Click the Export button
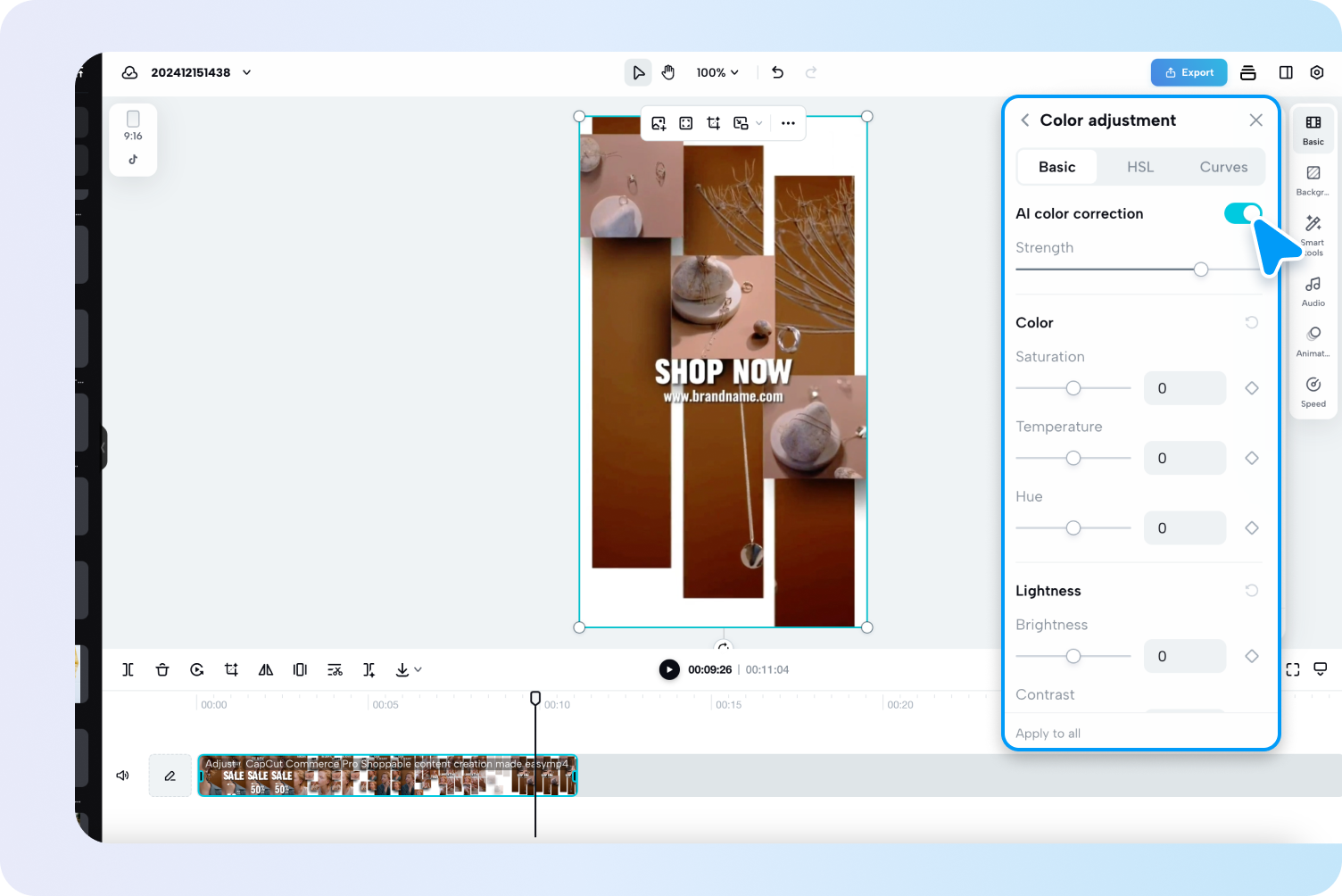 tap(1189, 72)
